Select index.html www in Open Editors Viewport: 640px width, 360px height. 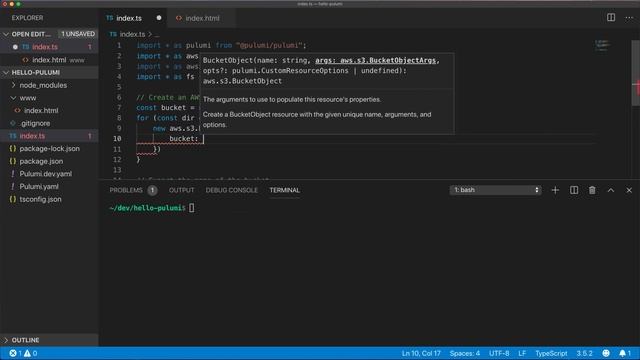tap(58, 60)
